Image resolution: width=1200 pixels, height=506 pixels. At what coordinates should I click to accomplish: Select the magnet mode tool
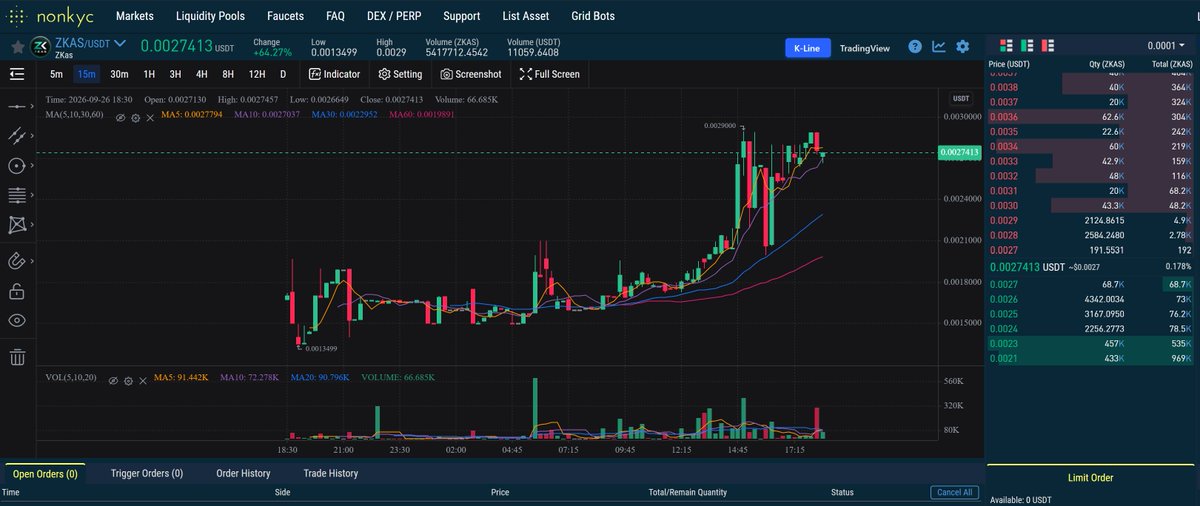point(15,261)
